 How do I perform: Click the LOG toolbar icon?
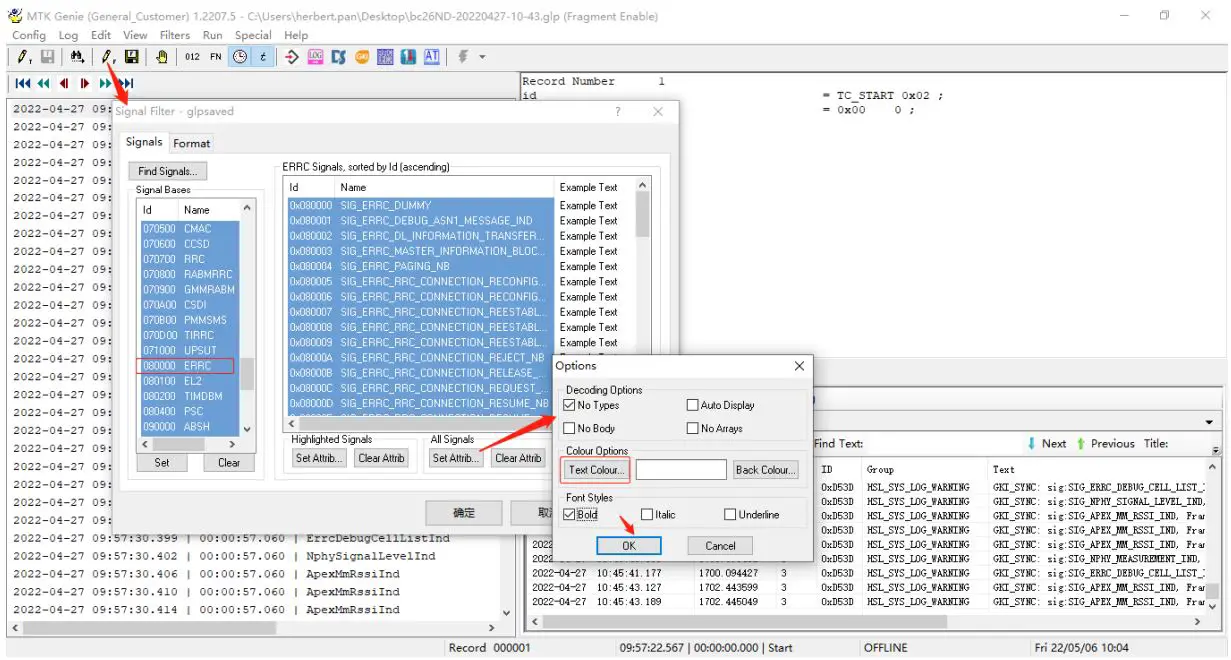tap(315, 56)
